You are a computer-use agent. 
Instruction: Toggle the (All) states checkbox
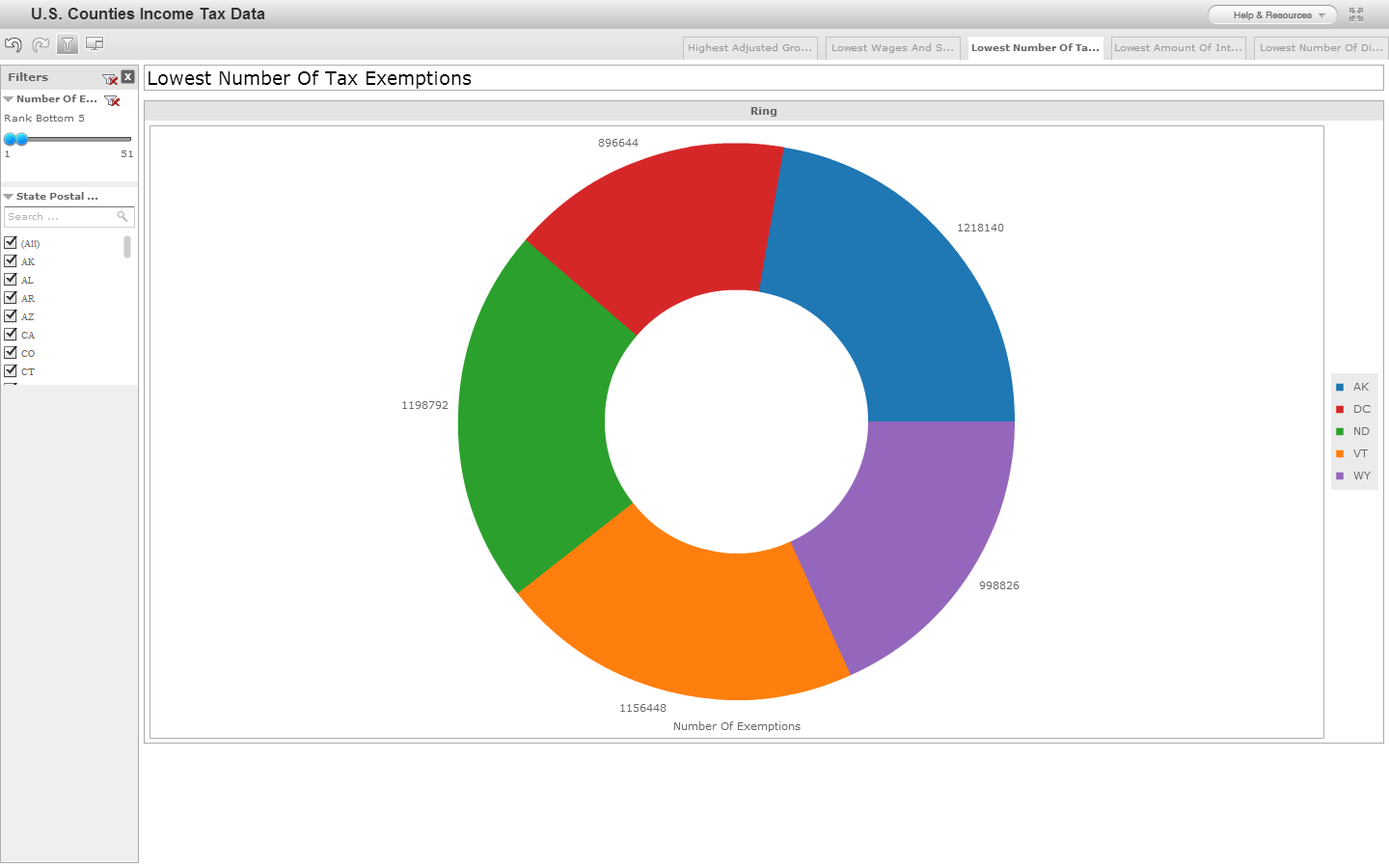pyautogui.click(x=11, y=243)
